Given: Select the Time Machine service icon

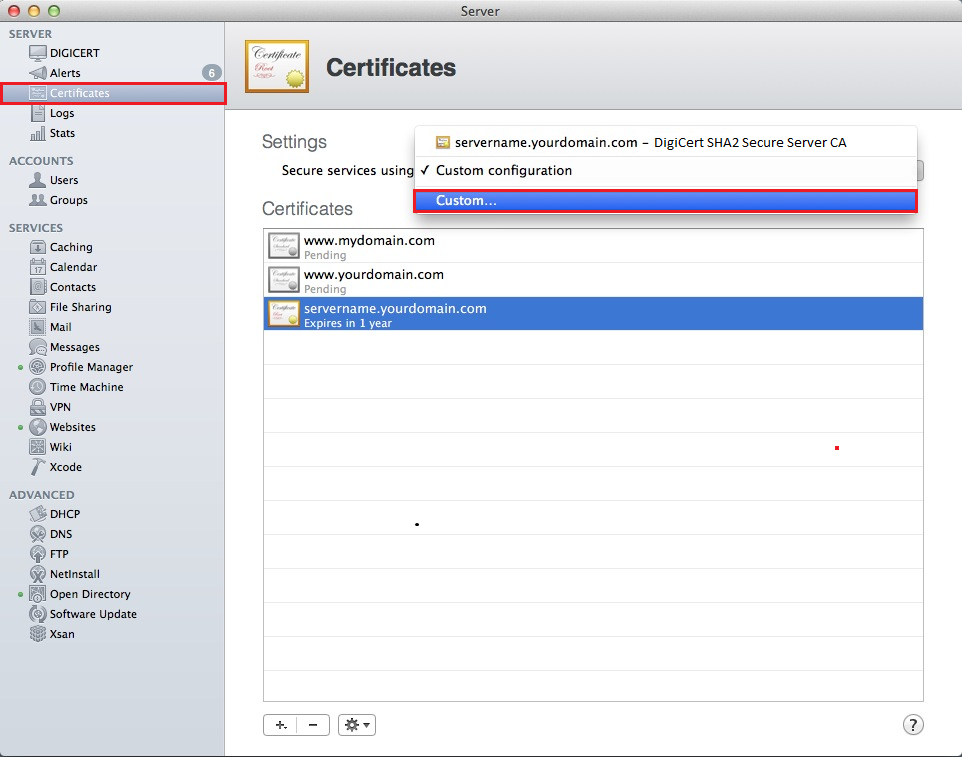Looking at the screenshot, I should [38, 387].
